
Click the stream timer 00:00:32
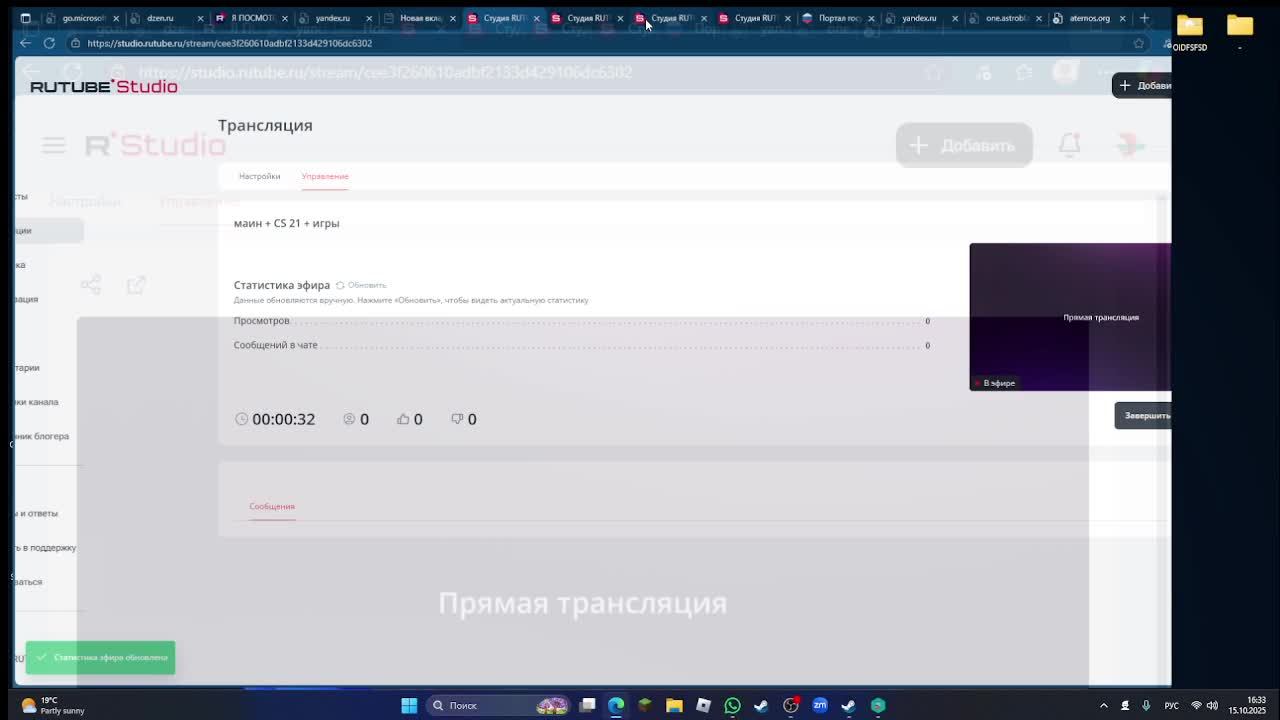coord(283,419)
